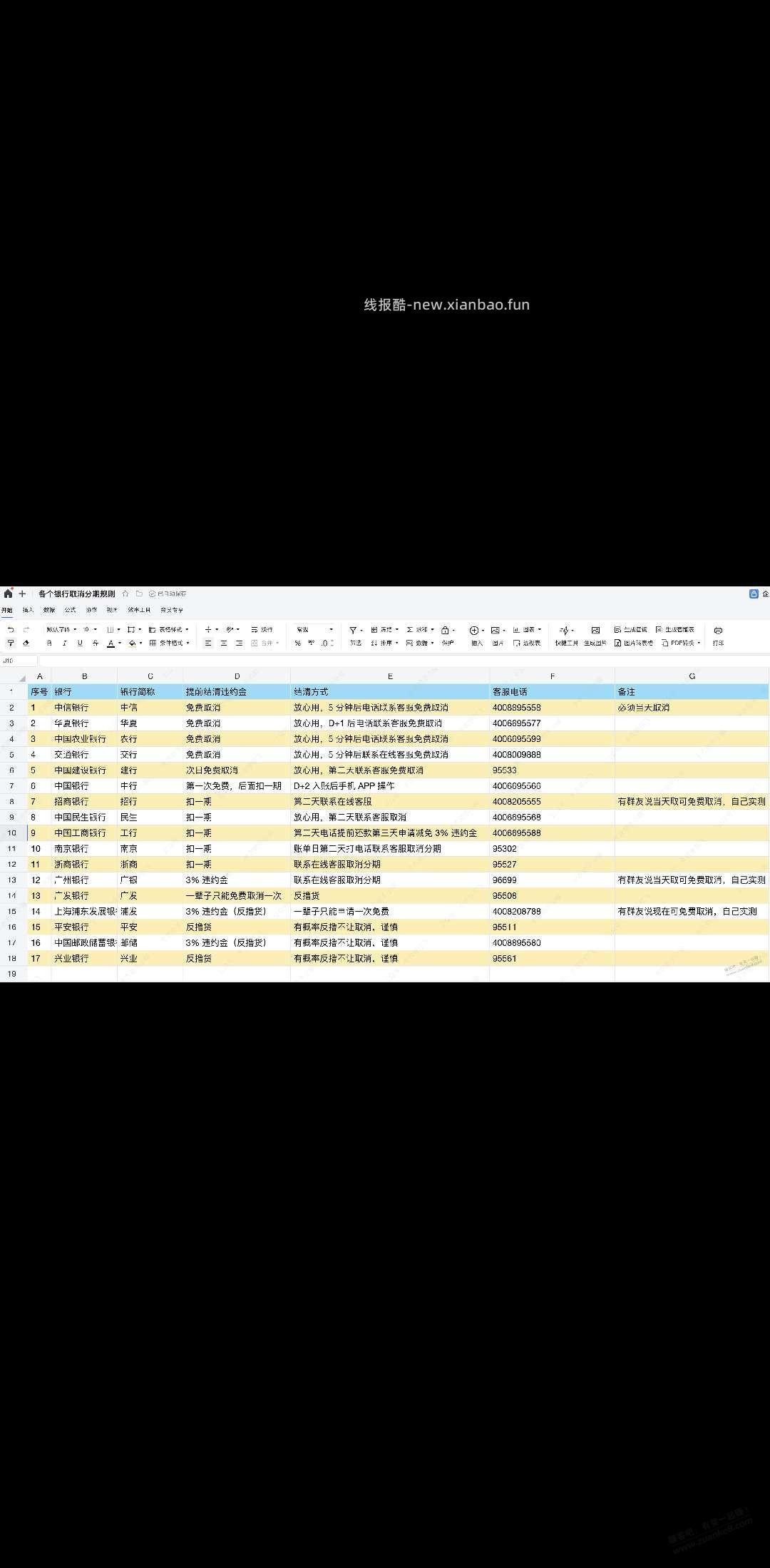Open the font size dropdown showing 10

(x=90, y=630)
